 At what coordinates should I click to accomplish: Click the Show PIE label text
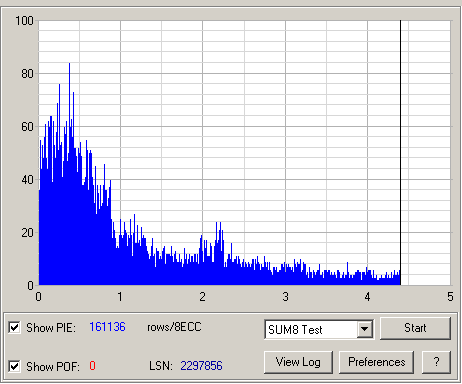point(51,328)
